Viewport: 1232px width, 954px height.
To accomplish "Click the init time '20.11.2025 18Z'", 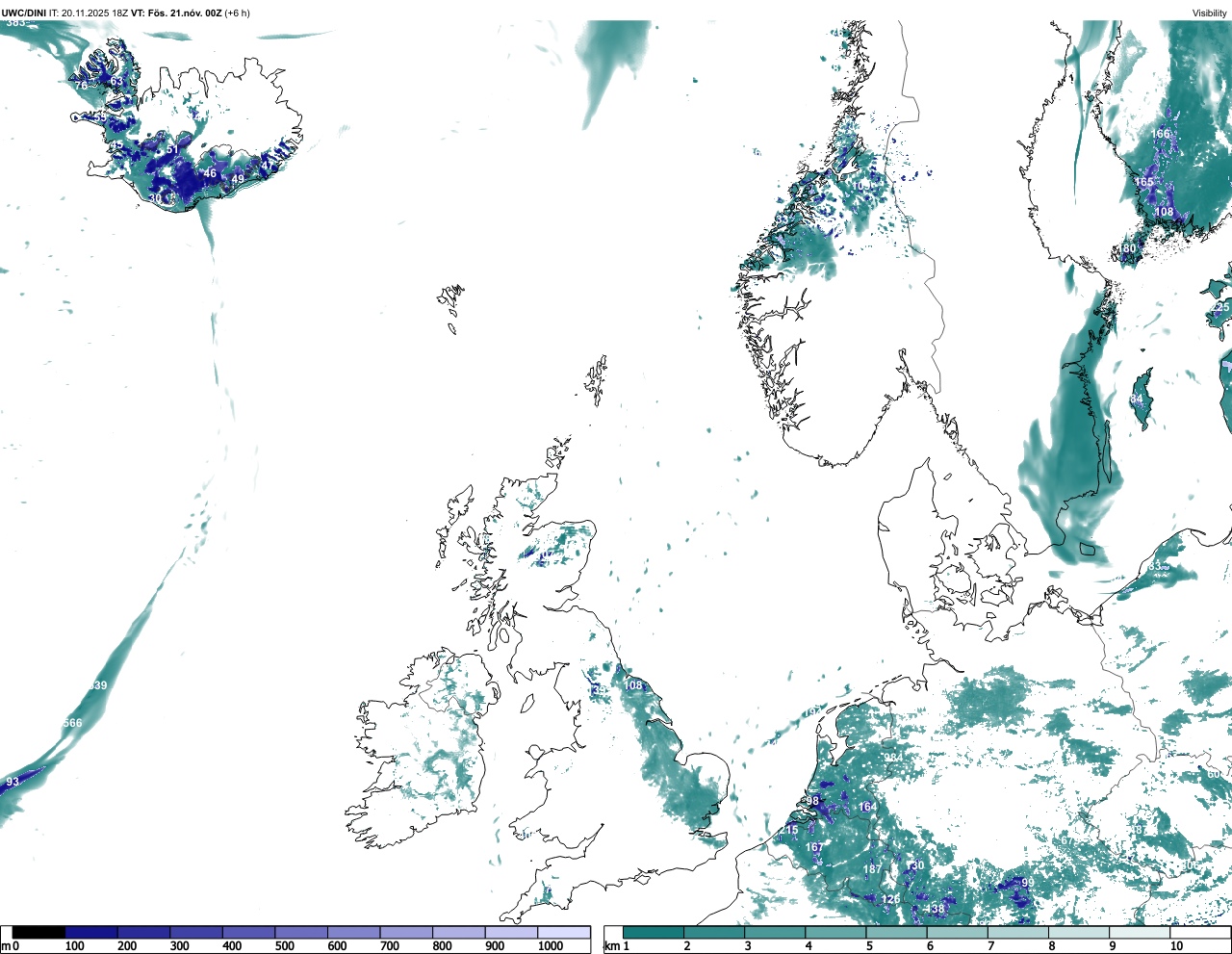I will click(95, 13).
